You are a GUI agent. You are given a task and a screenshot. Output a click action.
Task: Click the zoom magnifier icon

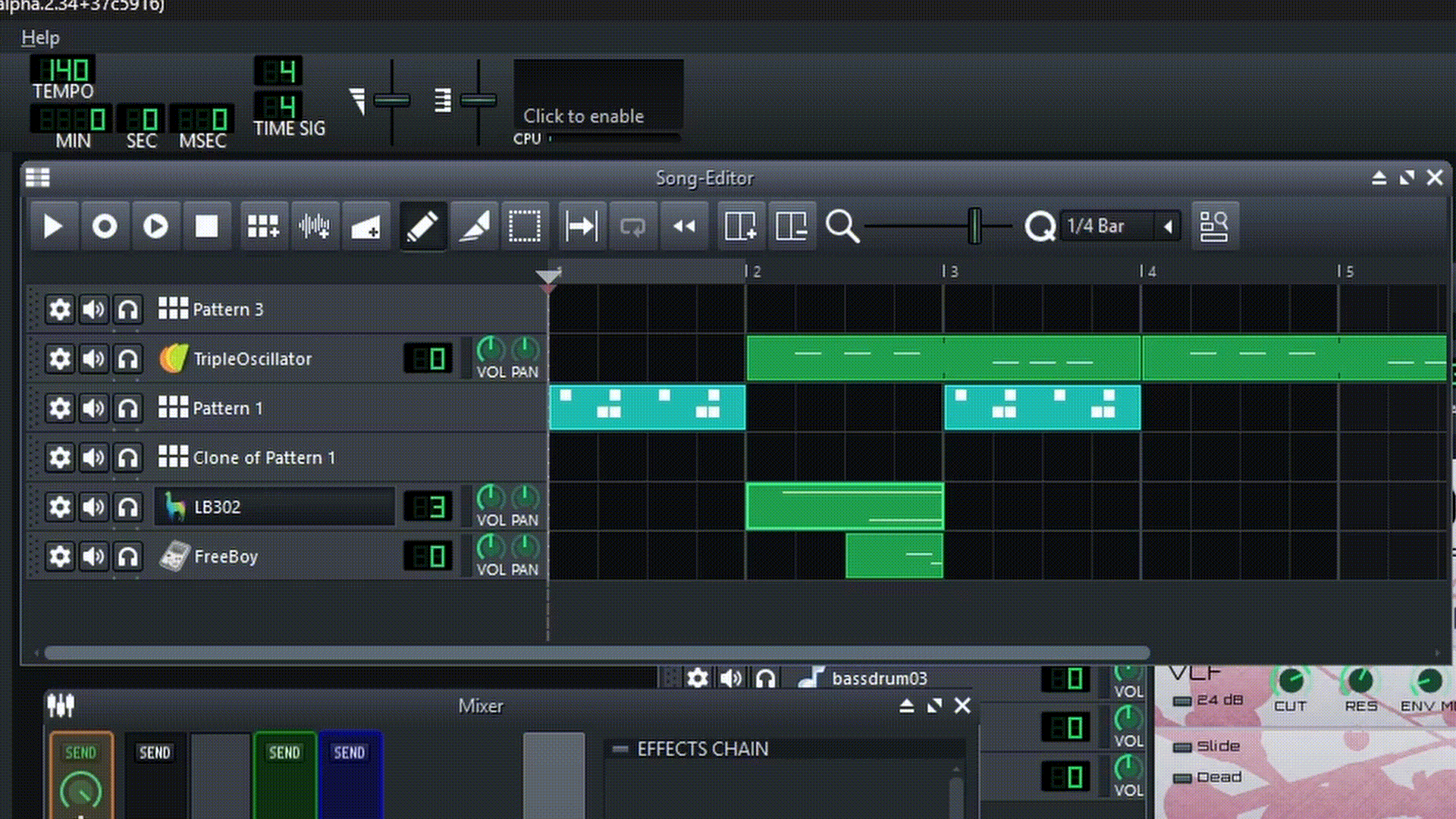point(842,226)
